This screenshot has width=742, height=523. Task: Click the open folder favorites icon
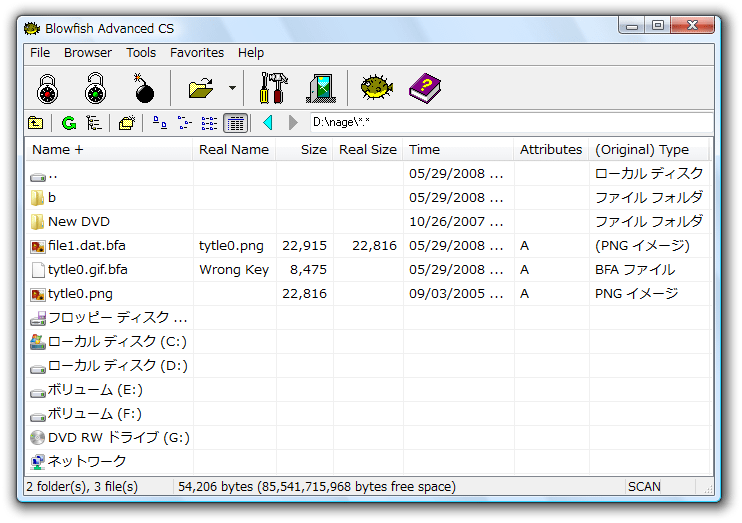tap(201, 89)
